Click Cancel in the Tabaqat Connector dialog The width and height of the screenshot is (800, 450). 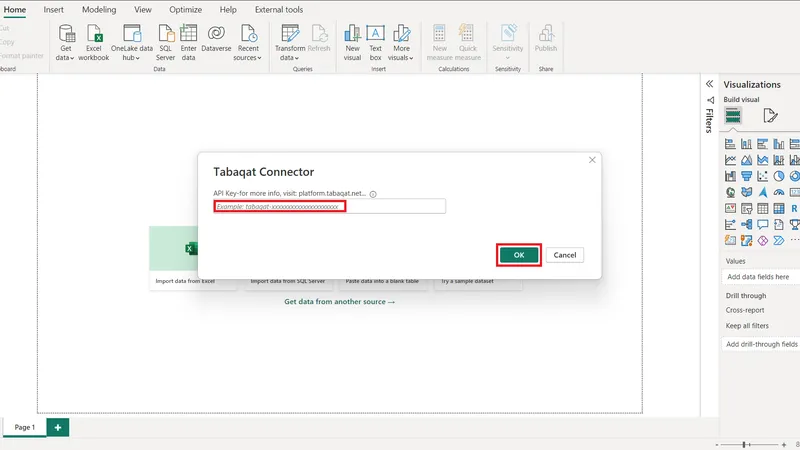click(x=565, y=255)
